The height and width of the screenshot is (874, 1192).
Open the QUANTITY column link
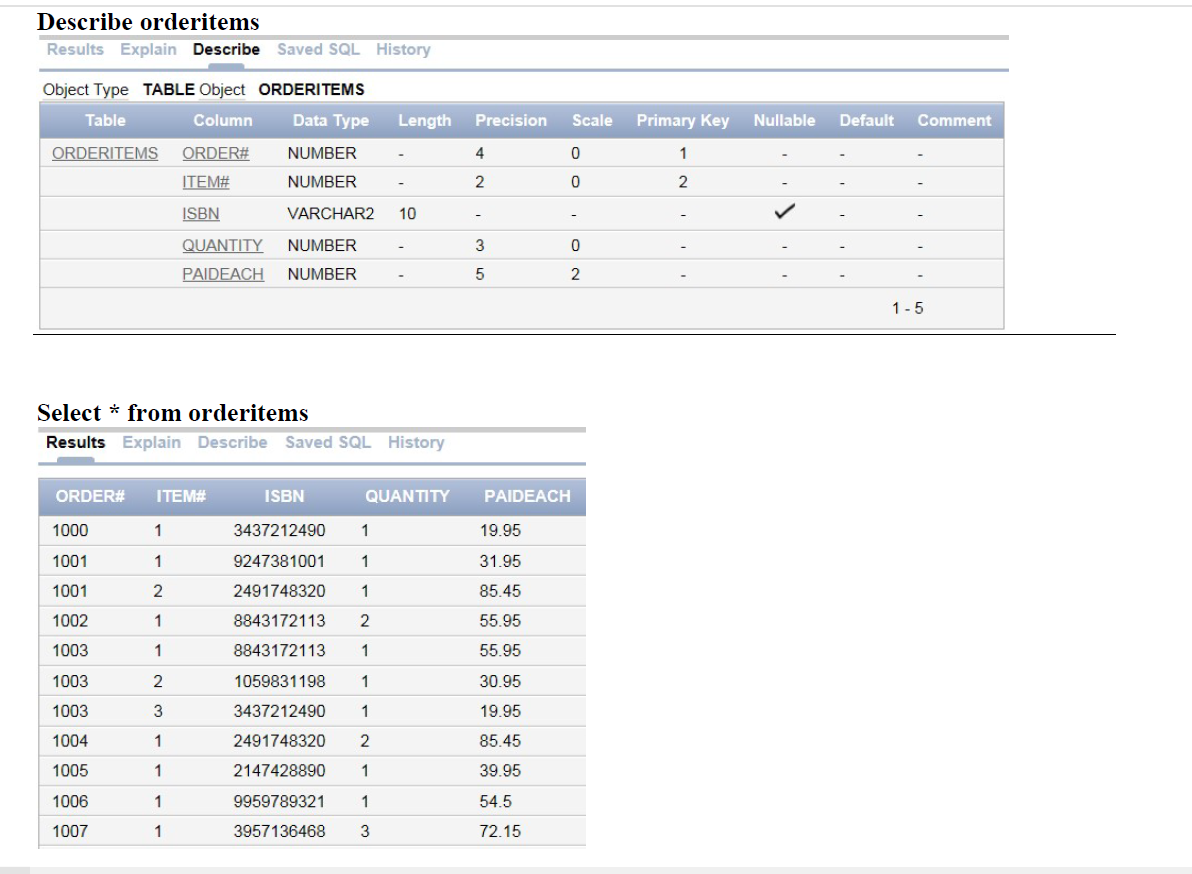coord(222,246)
